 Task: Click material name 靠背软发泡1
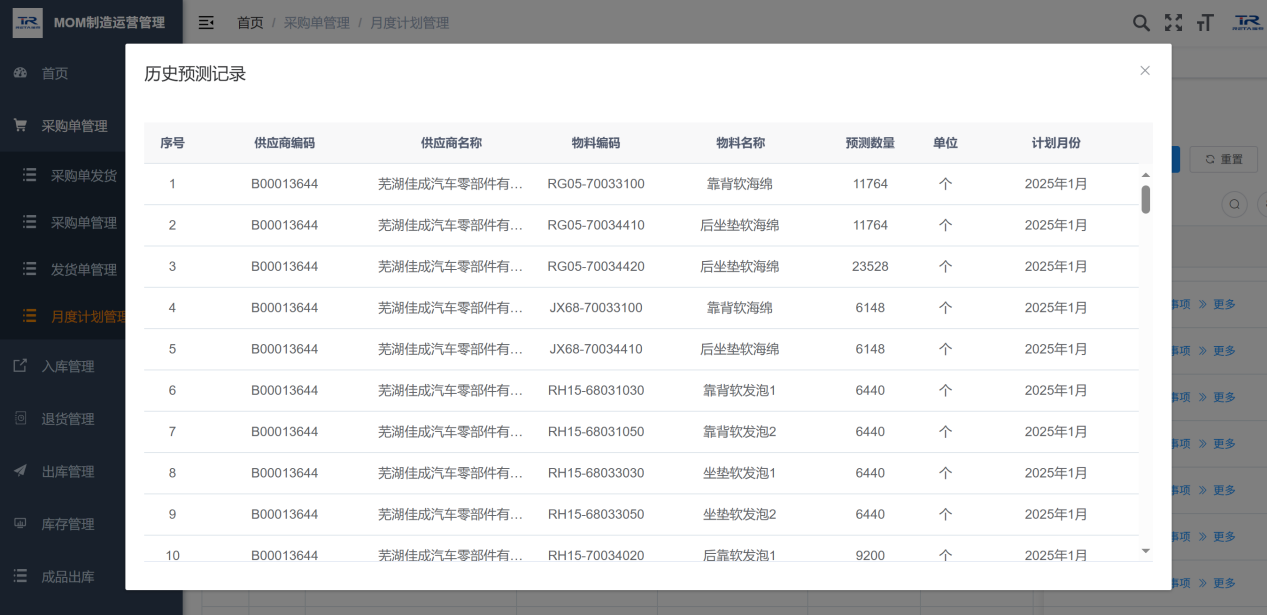coord(740,390)
